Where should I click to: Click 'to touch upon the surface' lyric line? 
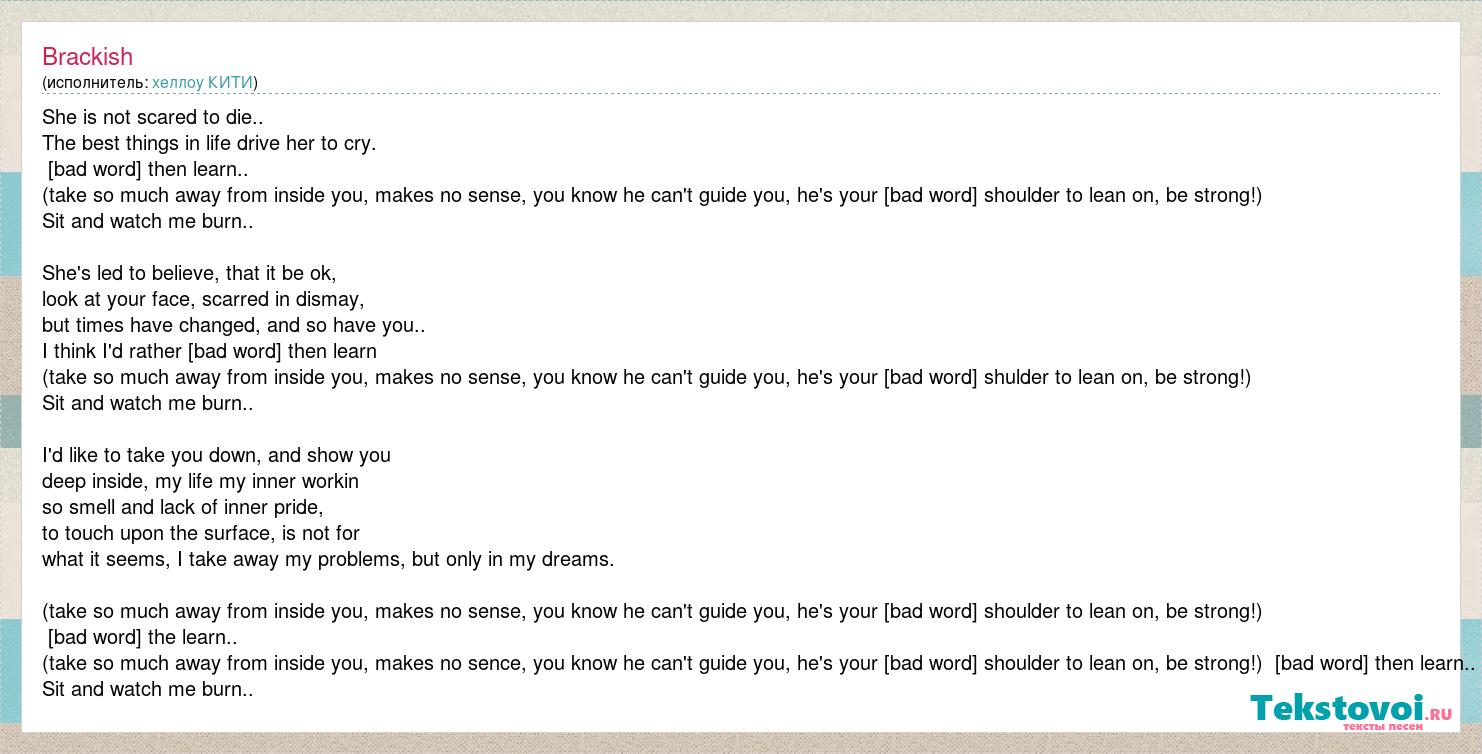point(201,533)
